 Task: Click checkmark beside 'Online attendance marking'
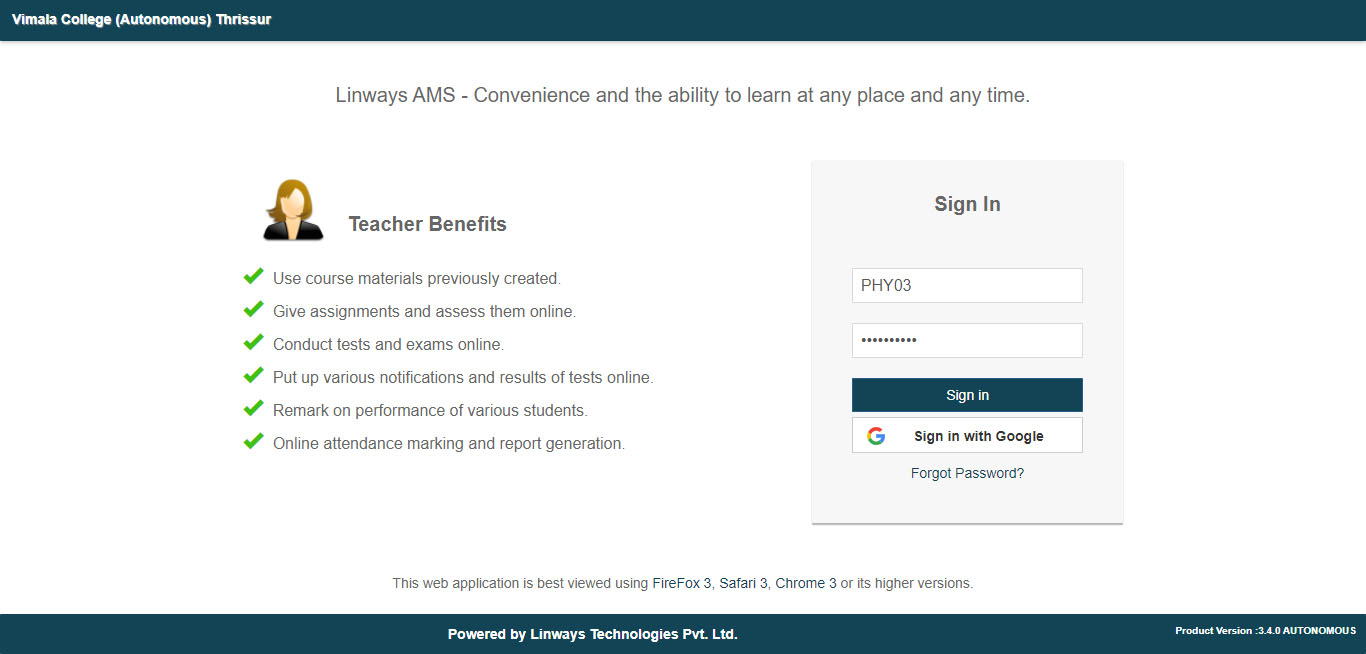[253, 441]
